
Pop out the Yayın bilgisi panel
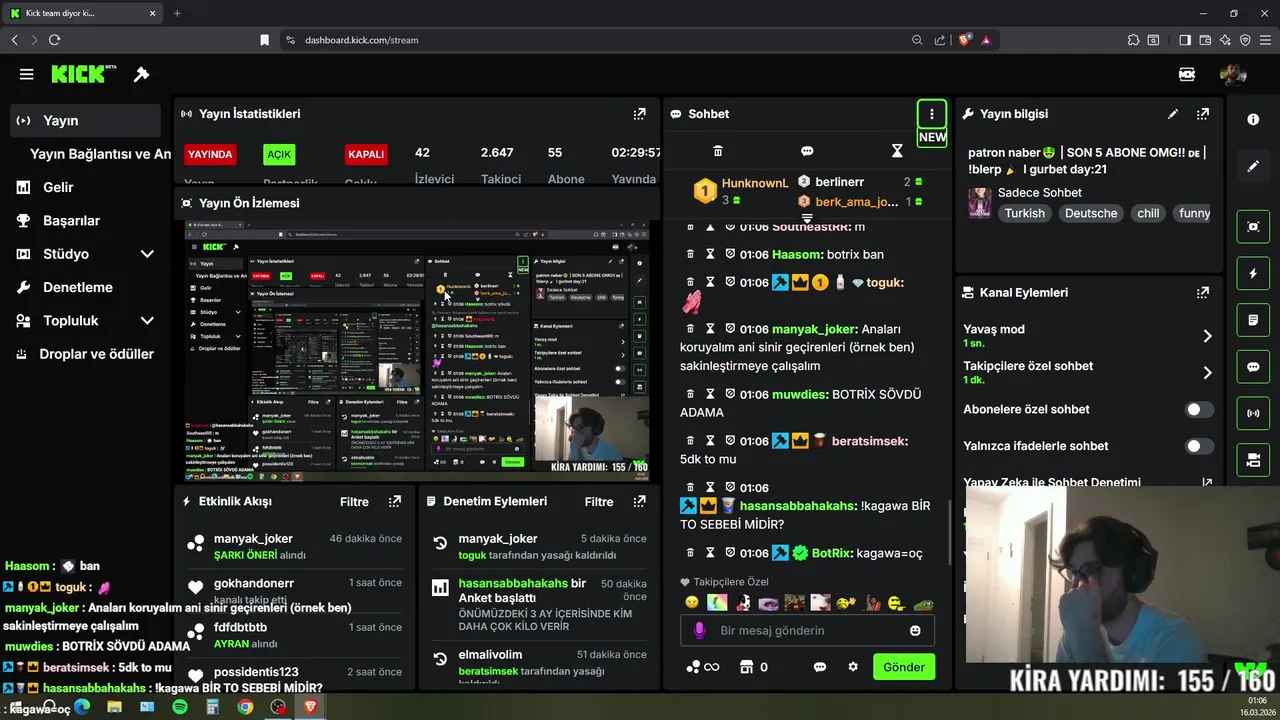[x=1203, y=114]
